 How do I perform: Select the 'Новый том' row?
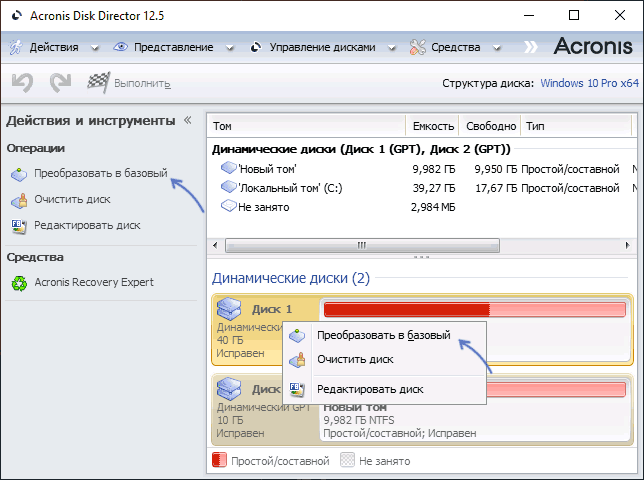pos(422,169)
